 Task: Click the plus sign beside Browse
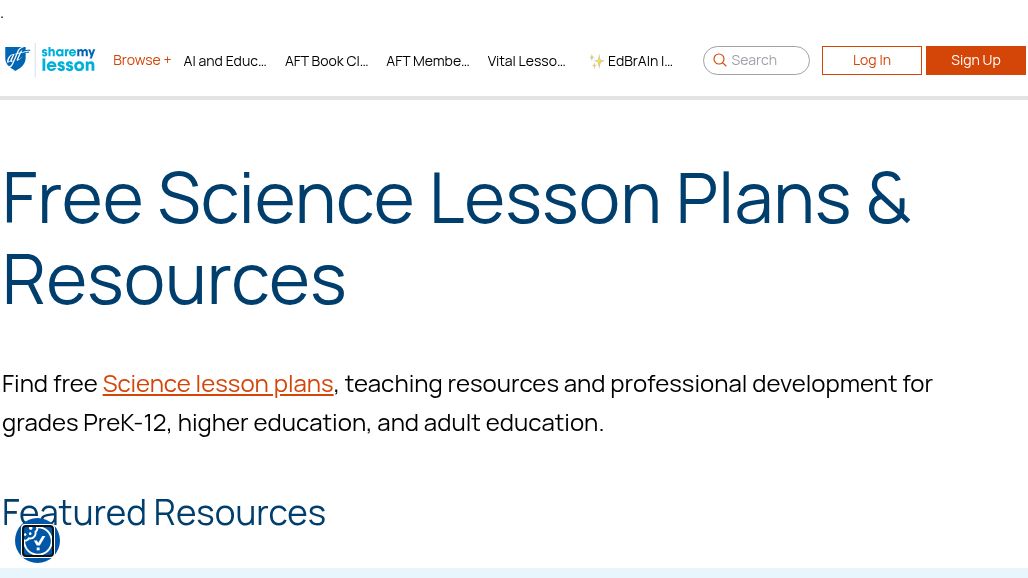166,59
